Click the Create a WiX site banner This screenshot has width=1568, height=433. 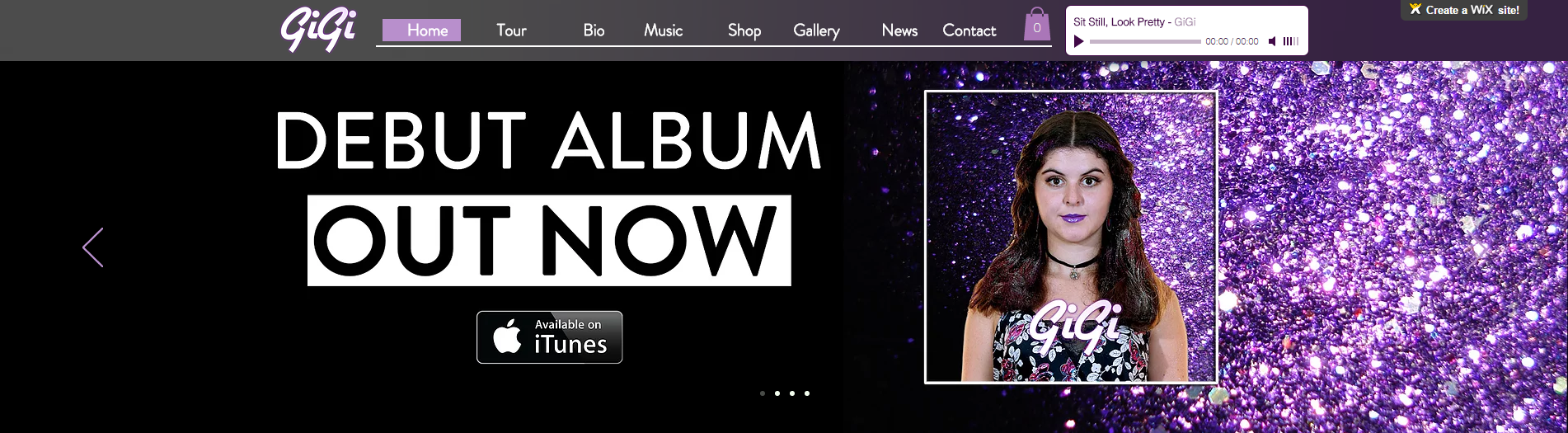[1464, 10]
